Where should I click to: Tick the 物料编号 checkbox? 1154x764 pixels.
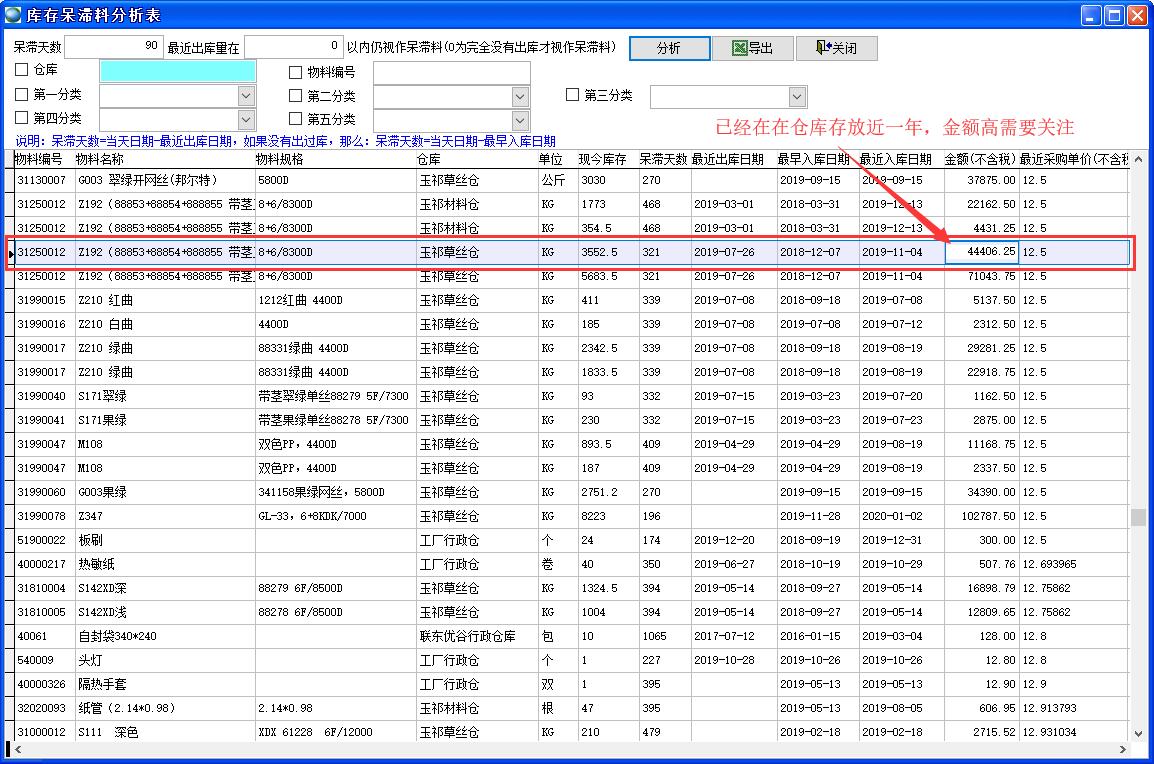[295, 72]
